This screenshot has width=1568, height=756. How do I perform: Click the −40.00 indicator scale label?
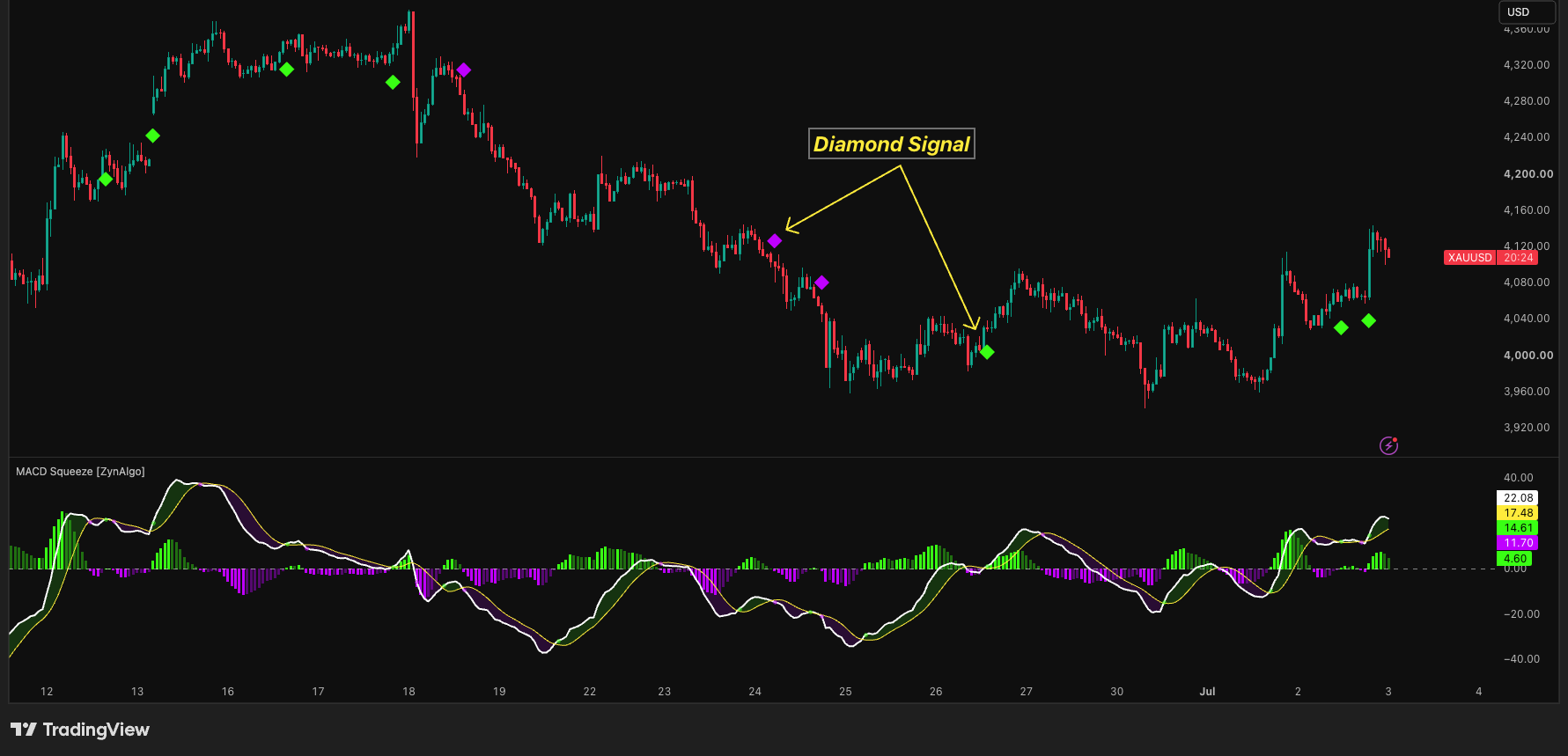pos(1520,659)
